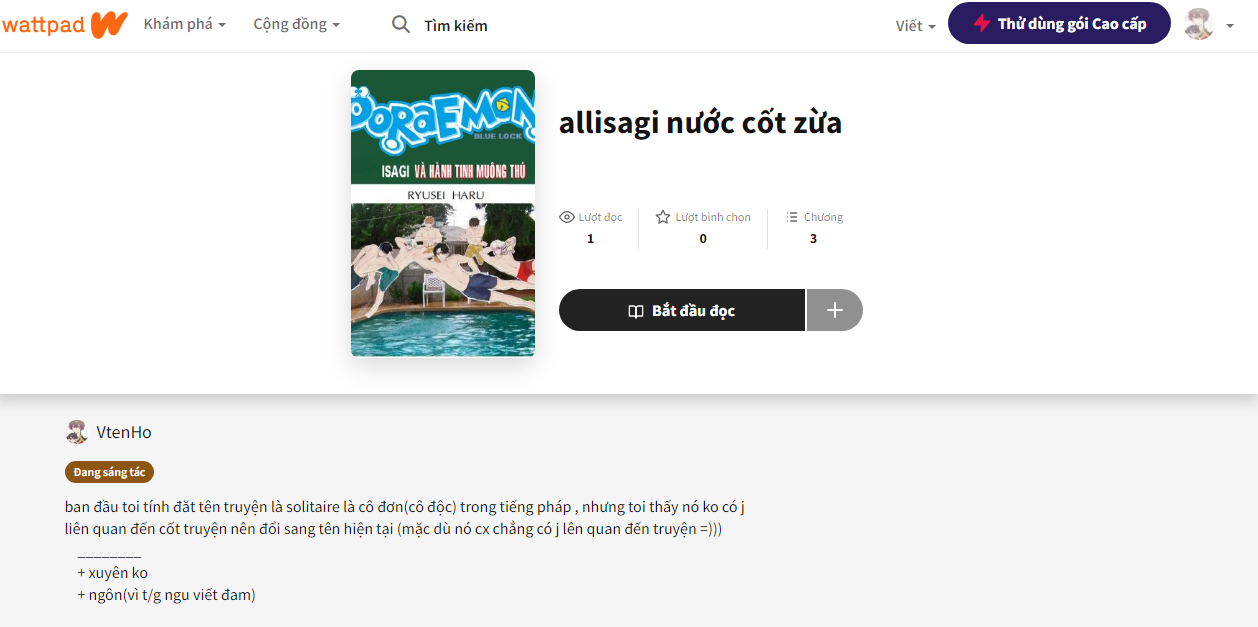The image size is (1258, 627).
Task: Expand the Khám phá dropdown menu
Action: (185, 24)
